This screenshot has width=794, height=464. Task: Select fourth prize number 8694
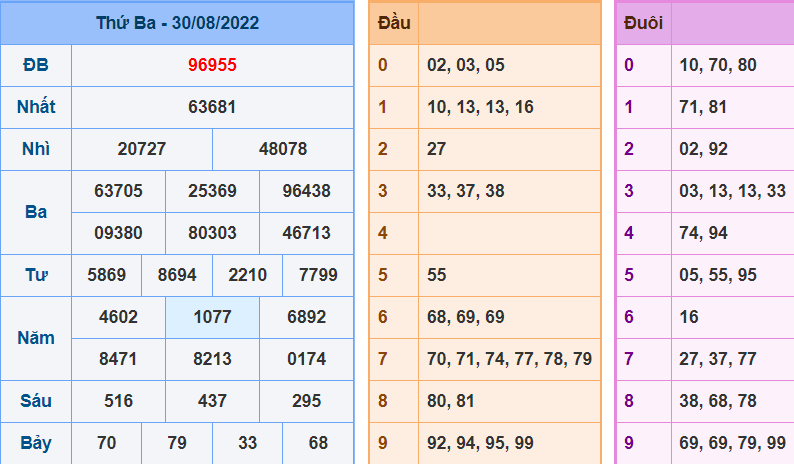pos(177,276)
